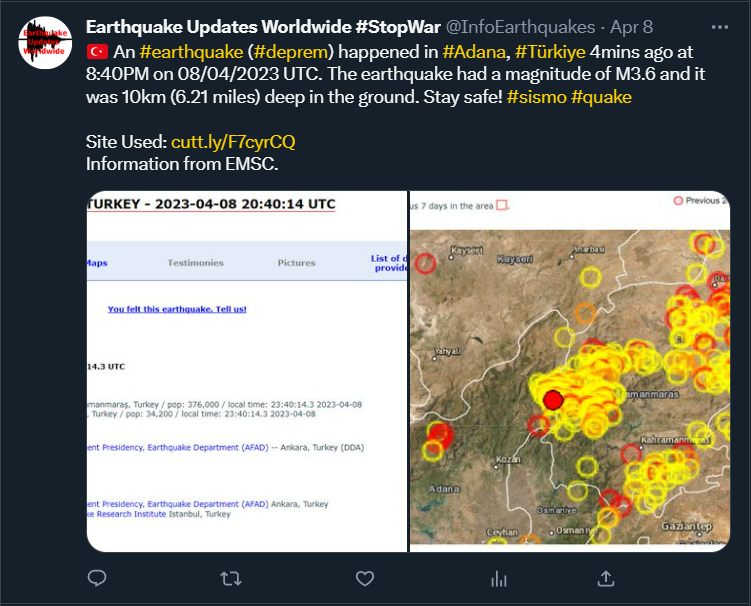Share the tweet via share icon
Screen dimensions: 751x606
[606, 578]
